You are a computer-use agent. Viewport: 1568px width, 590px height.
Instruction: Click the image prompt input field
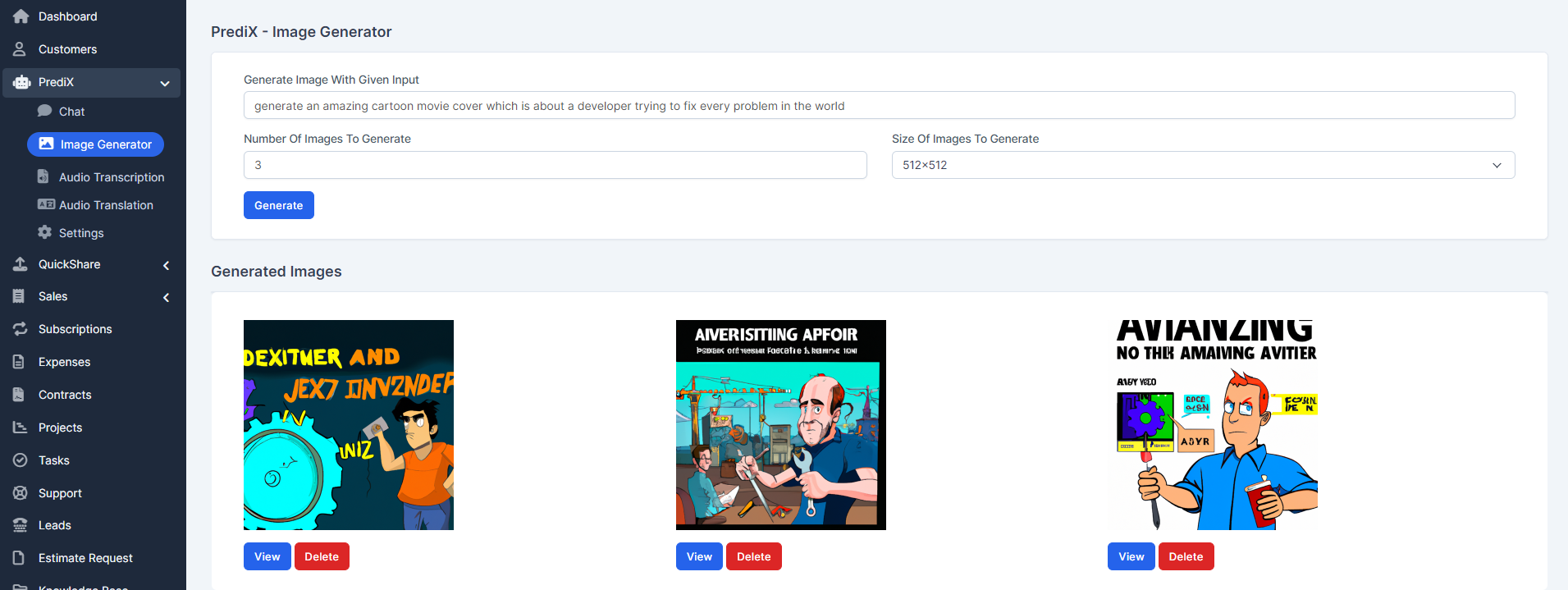coord(879,106)
